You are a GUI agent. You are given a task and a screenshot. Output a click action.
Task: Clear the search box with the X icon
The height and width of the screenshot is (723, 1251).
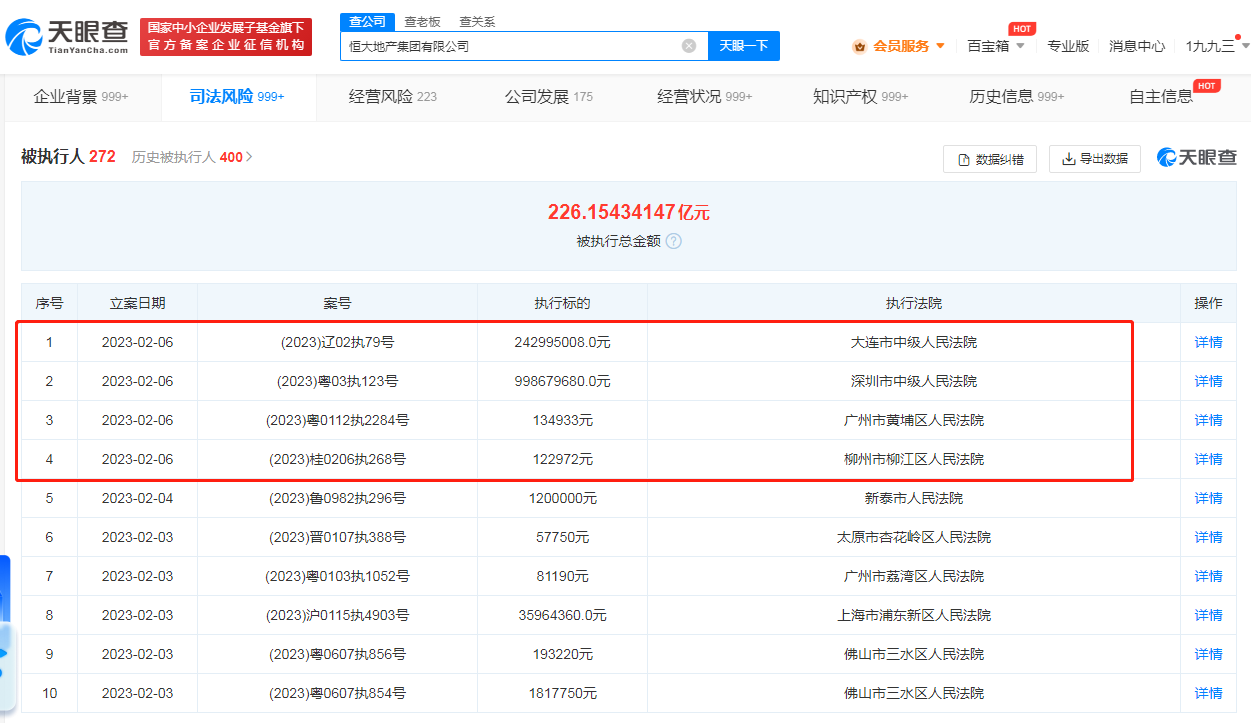pos(689,46)
